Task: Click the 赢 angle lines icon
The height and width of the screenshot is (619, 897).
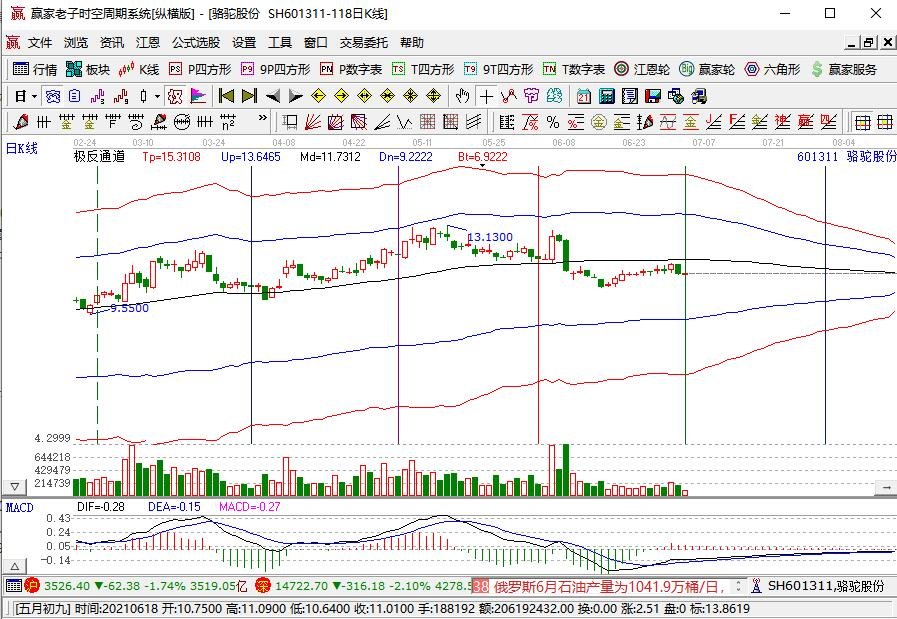Action: (x=805, y=122)
